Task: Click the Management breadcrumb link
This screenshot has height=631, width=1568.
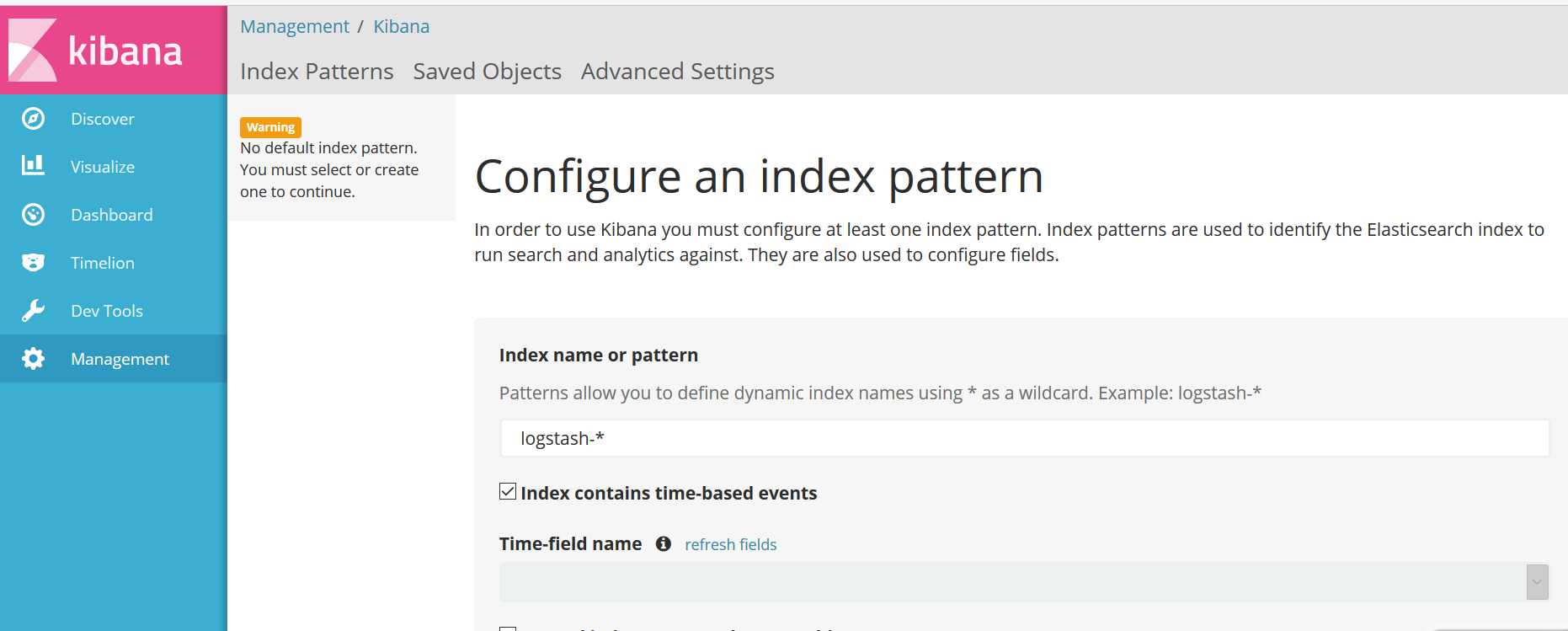Action: 295,27
